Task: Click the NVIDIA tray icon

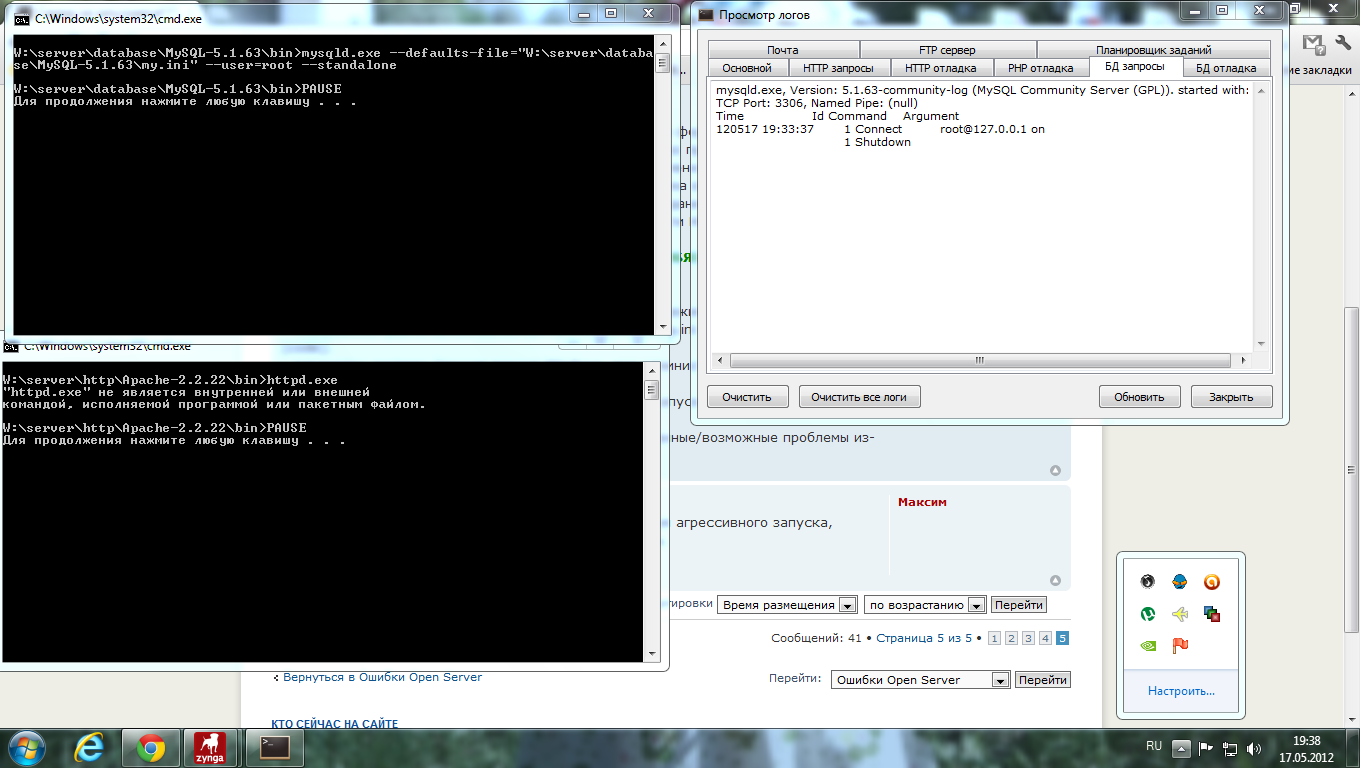Action: tap(1148, 646)
